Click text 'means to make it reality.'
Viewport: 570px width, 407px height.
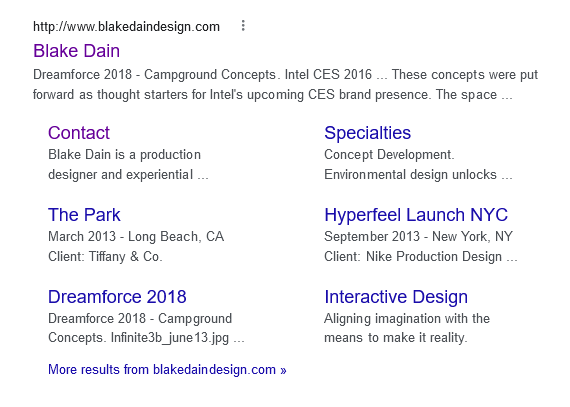[x=396, y=338]
